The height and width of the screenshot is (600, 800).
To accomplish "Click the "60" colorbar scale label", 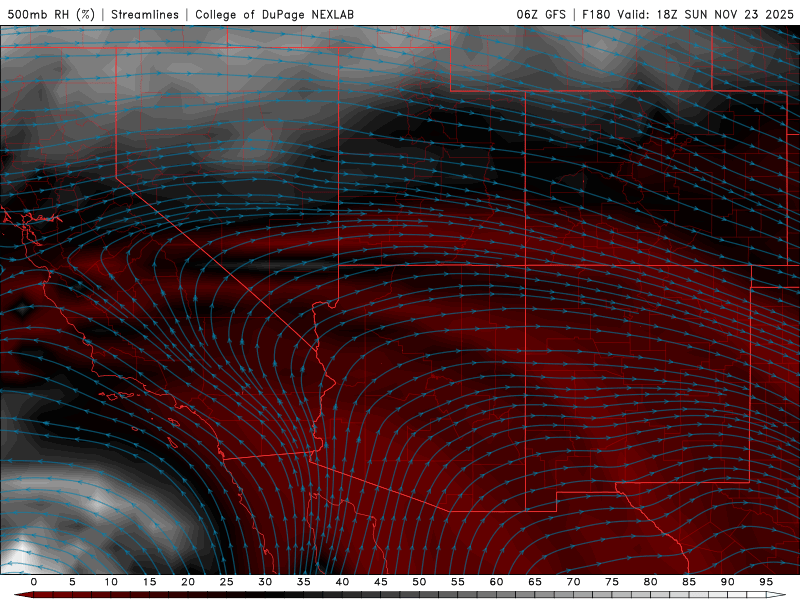I will tap(496, 582).
